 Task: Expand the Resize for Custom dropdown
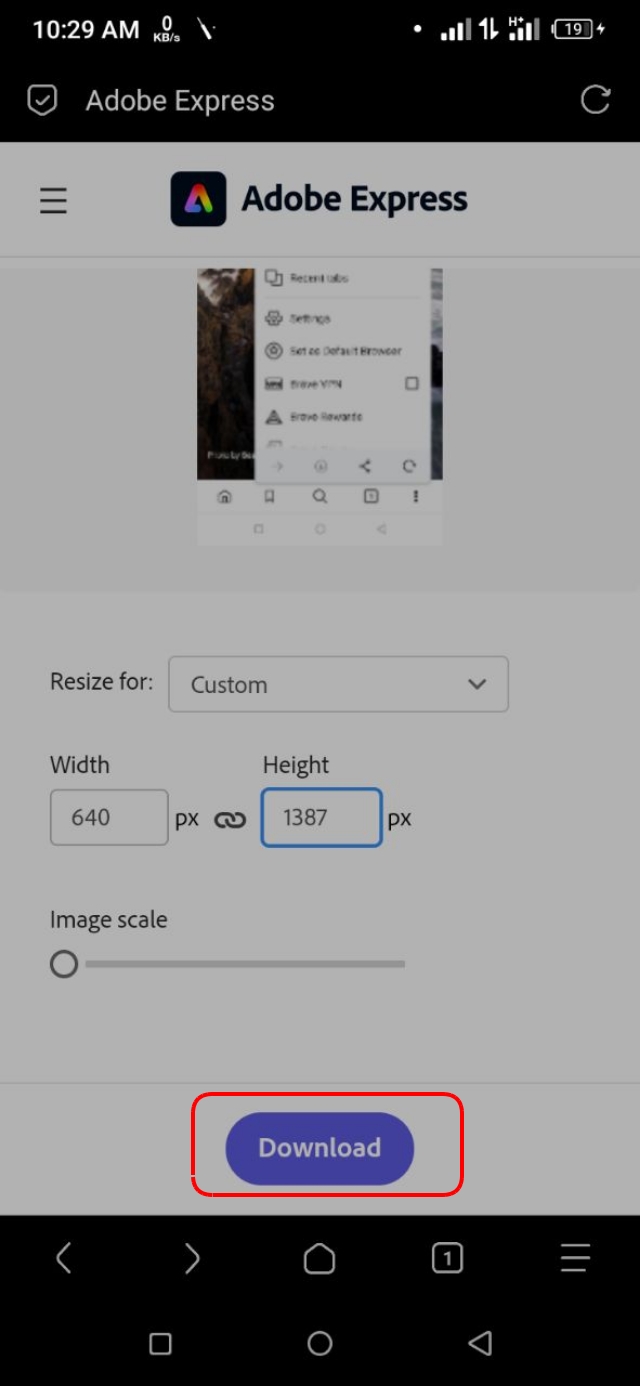pos(338,685)
